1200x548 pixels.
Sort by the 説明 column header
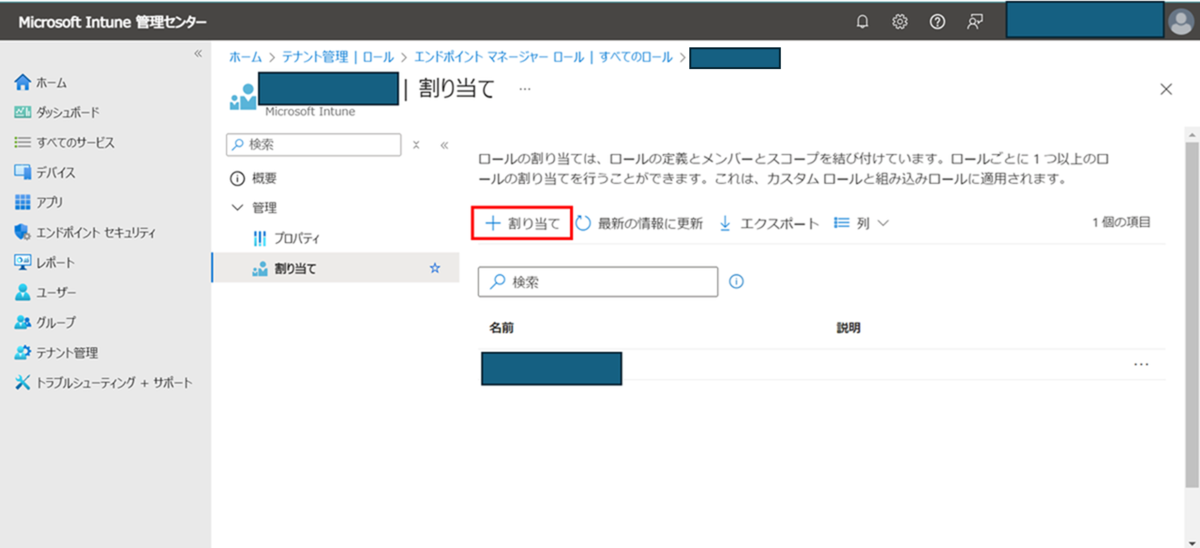coord(848,328)
